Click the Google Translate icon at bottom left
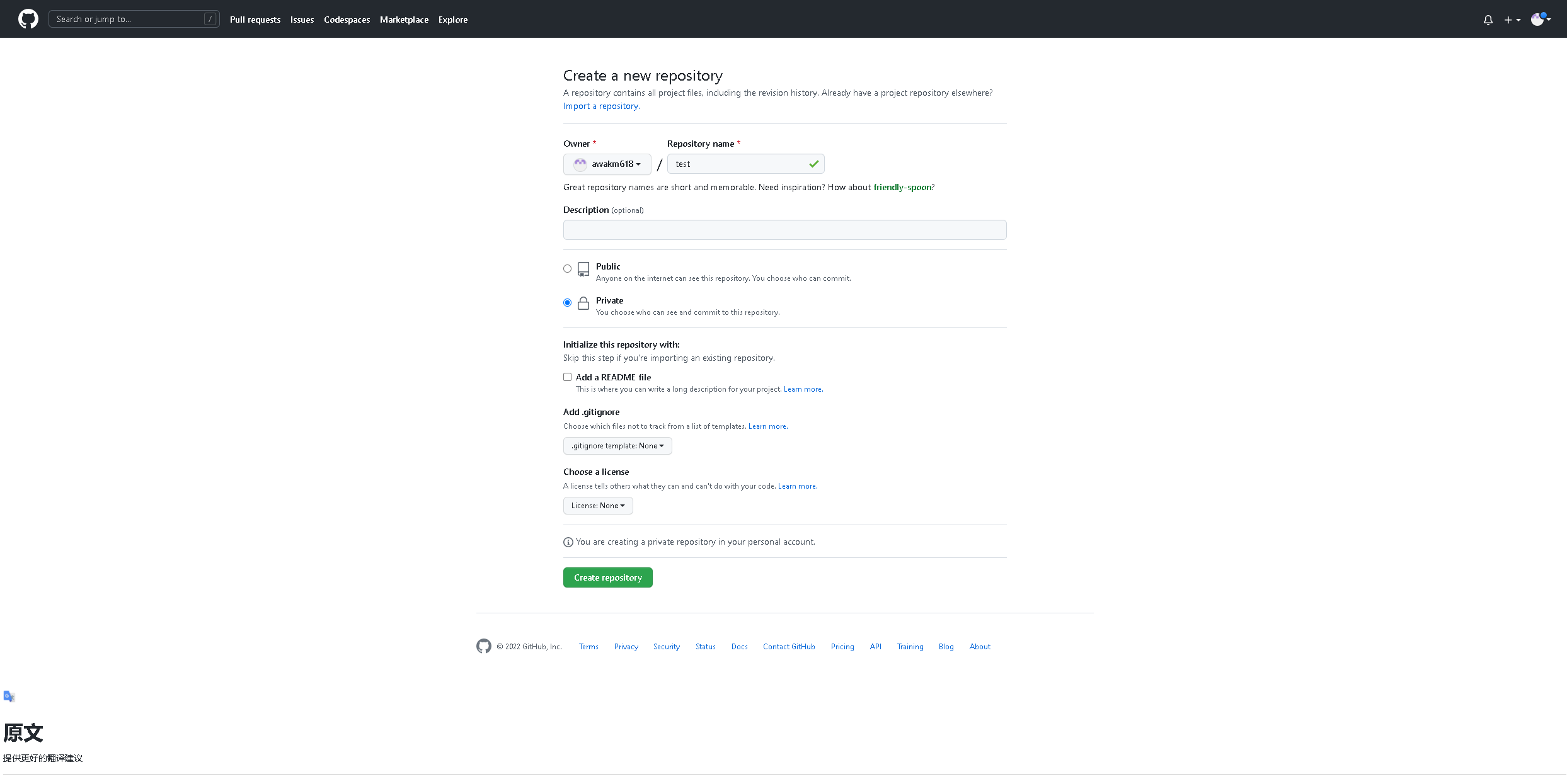1567x784 pixels. [9, 696]
